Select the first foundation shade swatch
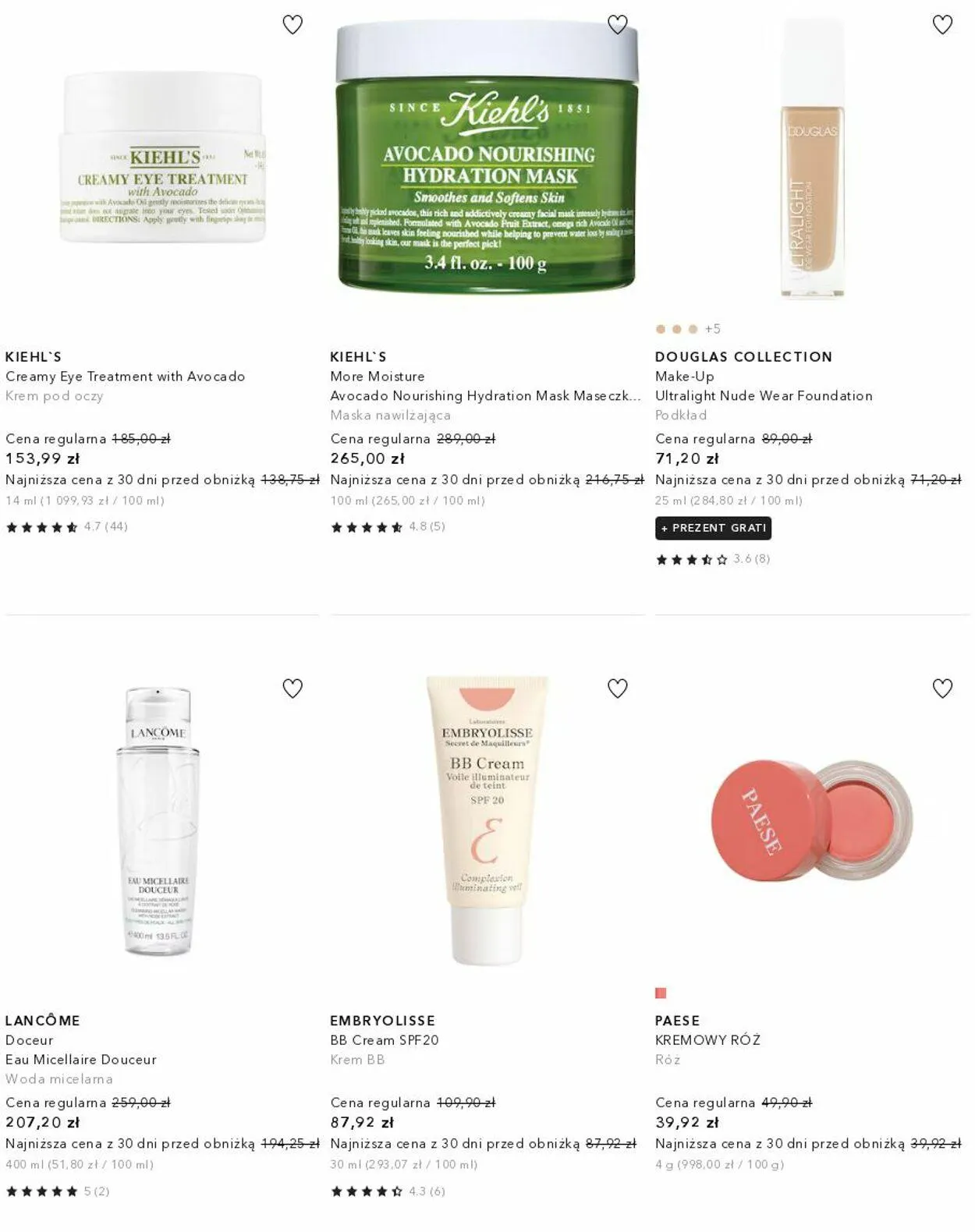This screenshot has height=1232, width=975. (661, 329)
